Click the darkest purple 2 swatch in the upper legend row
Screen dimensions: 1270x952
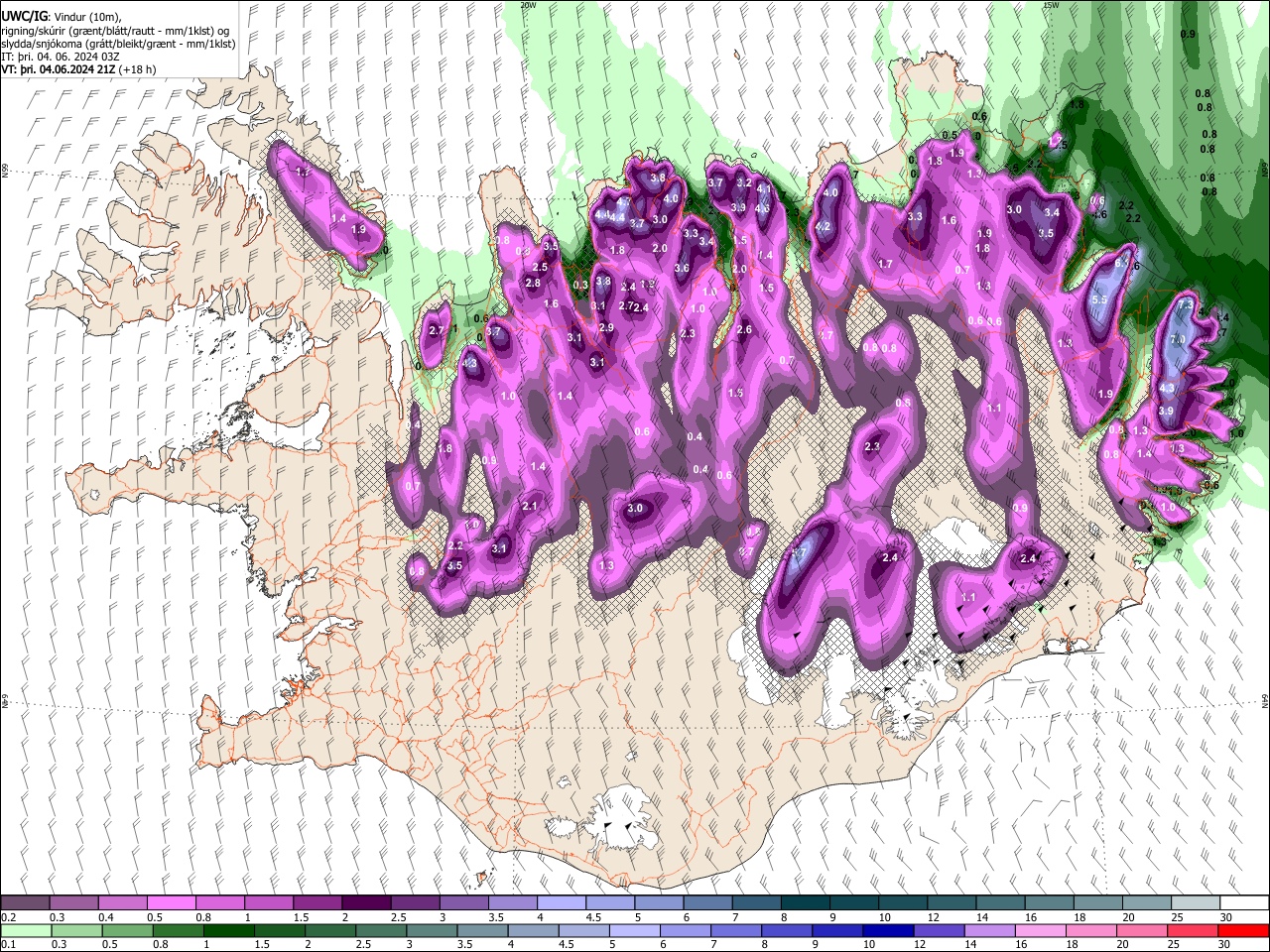point(366,903)
